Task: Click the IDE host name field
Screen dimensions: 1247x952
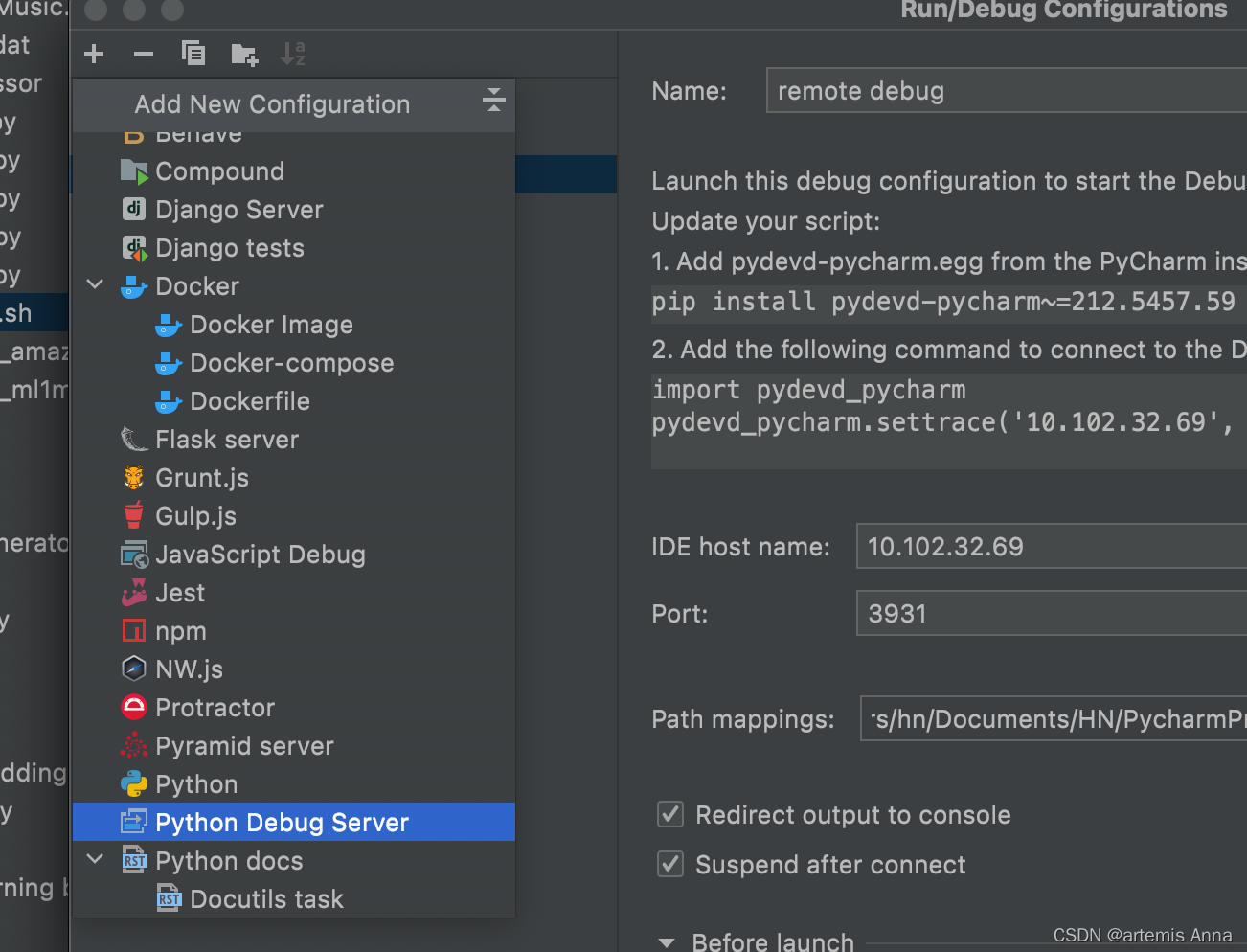Action: tap(1052, 546)
